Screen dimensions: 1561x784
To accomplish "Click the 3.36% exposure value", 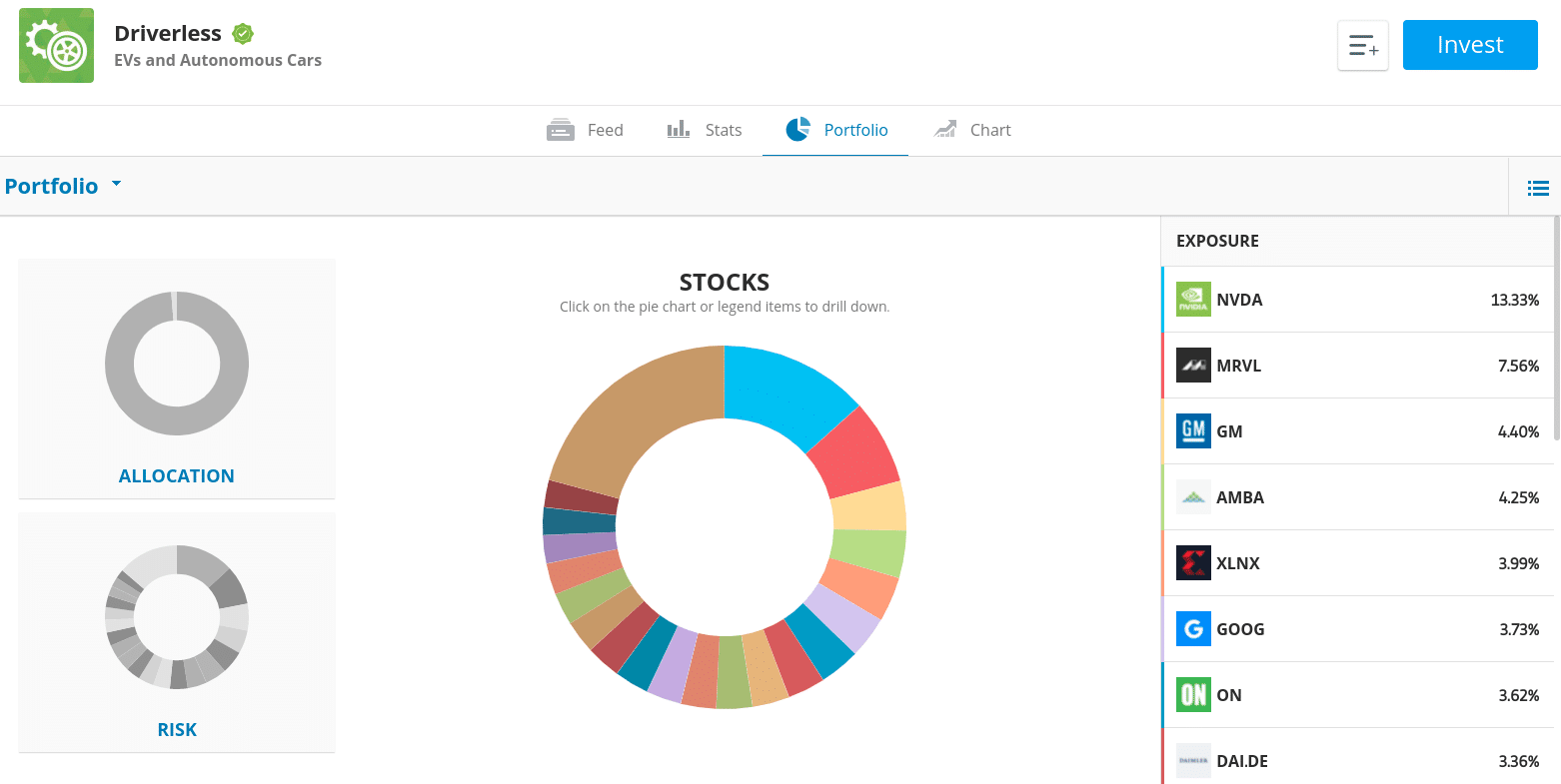I will point(1519,761).
